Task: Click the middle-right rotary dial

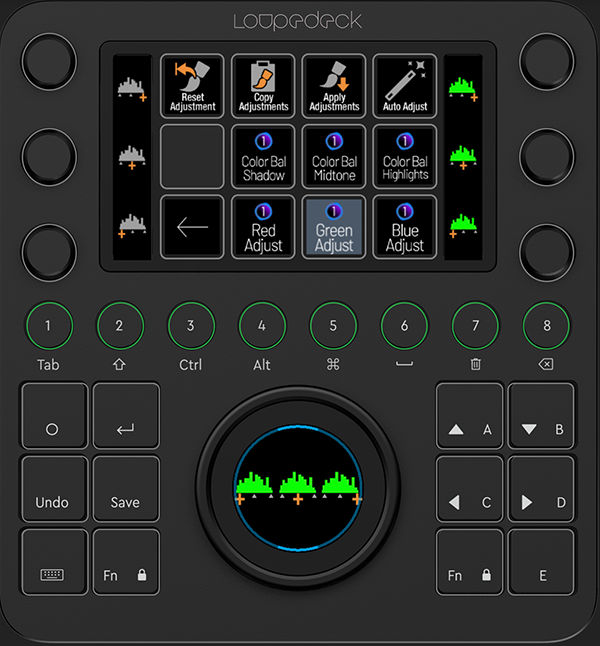Action: click(547, 157)
